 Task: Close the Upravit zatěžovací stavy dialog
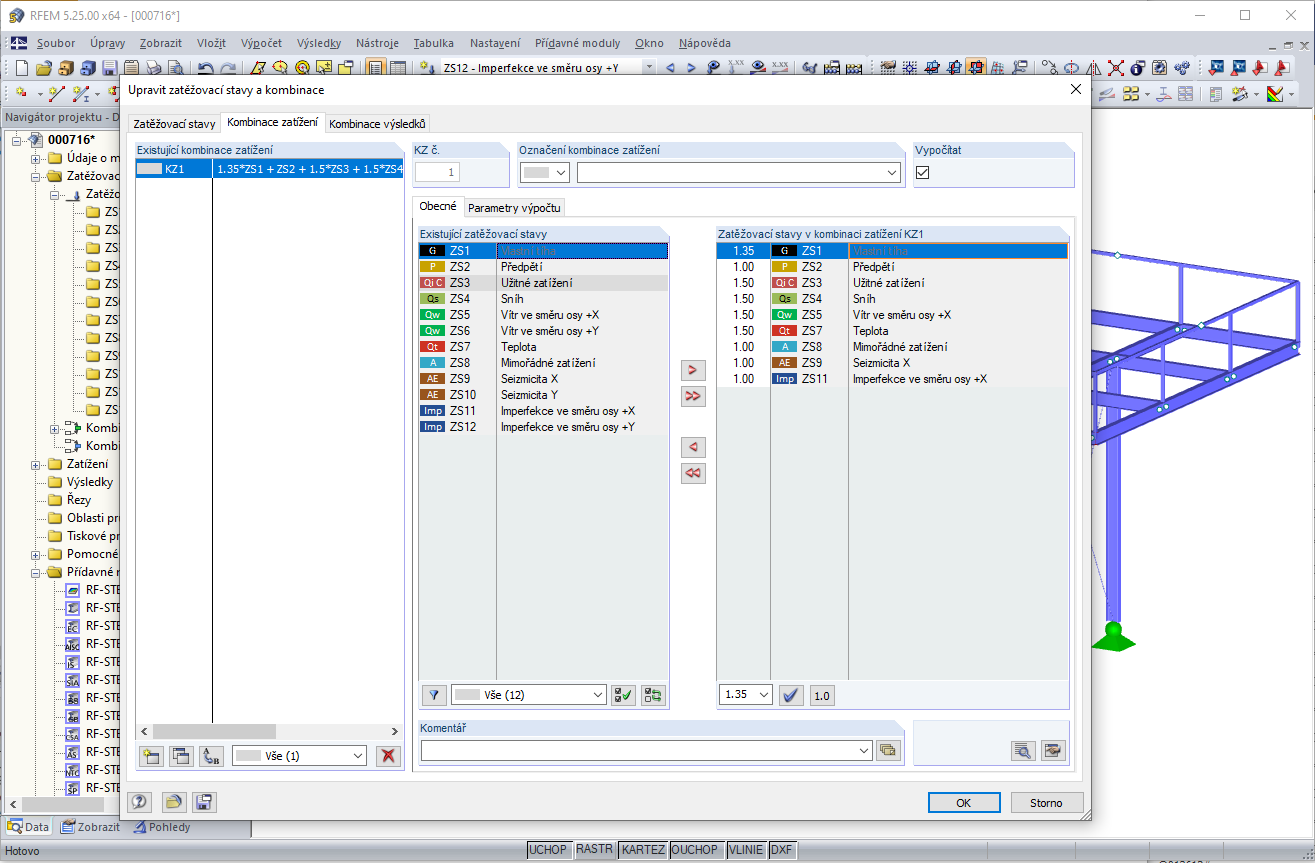coord(1076,89)
